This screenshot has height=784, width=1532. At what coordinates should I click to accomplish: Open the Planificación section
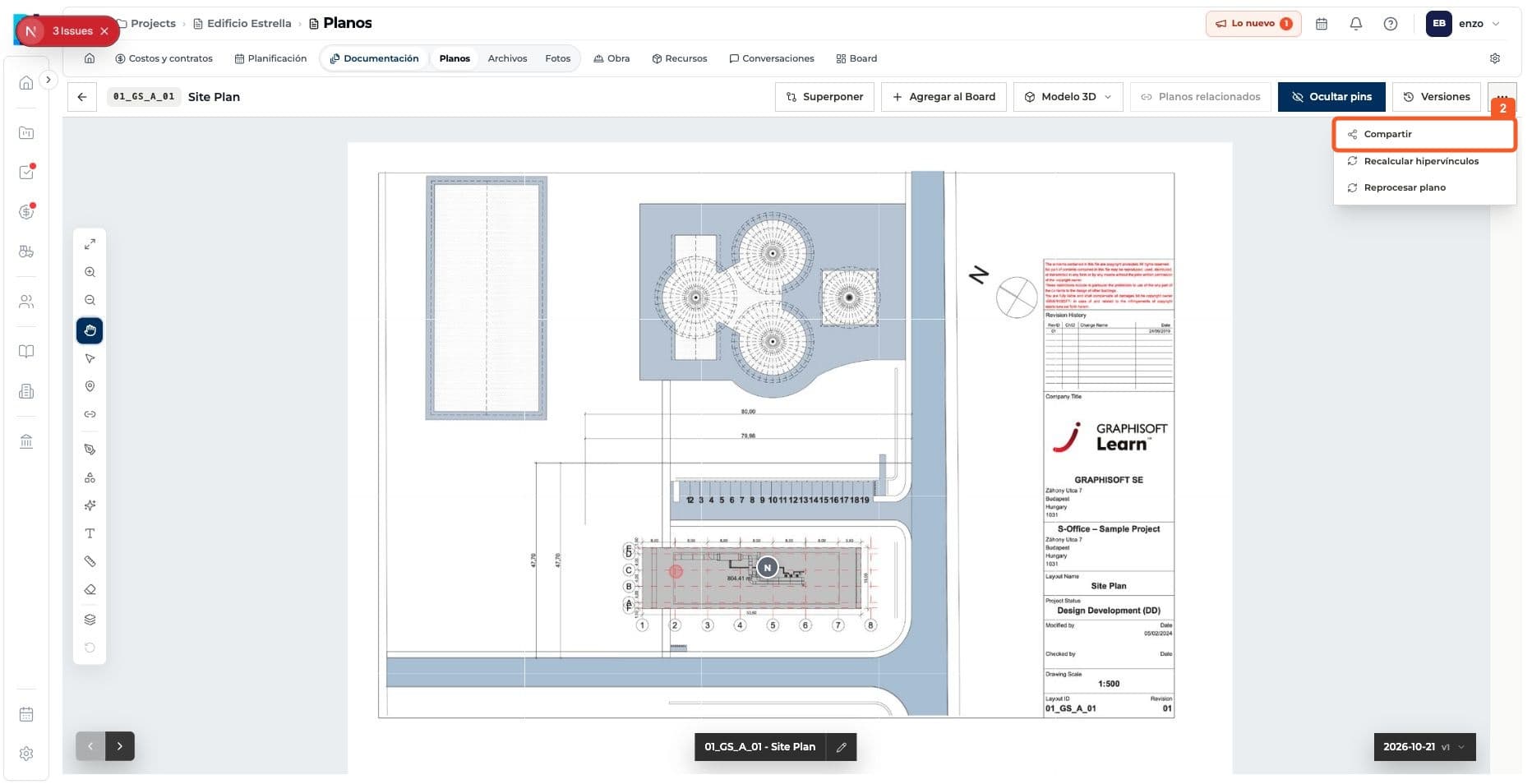[270, 58]
